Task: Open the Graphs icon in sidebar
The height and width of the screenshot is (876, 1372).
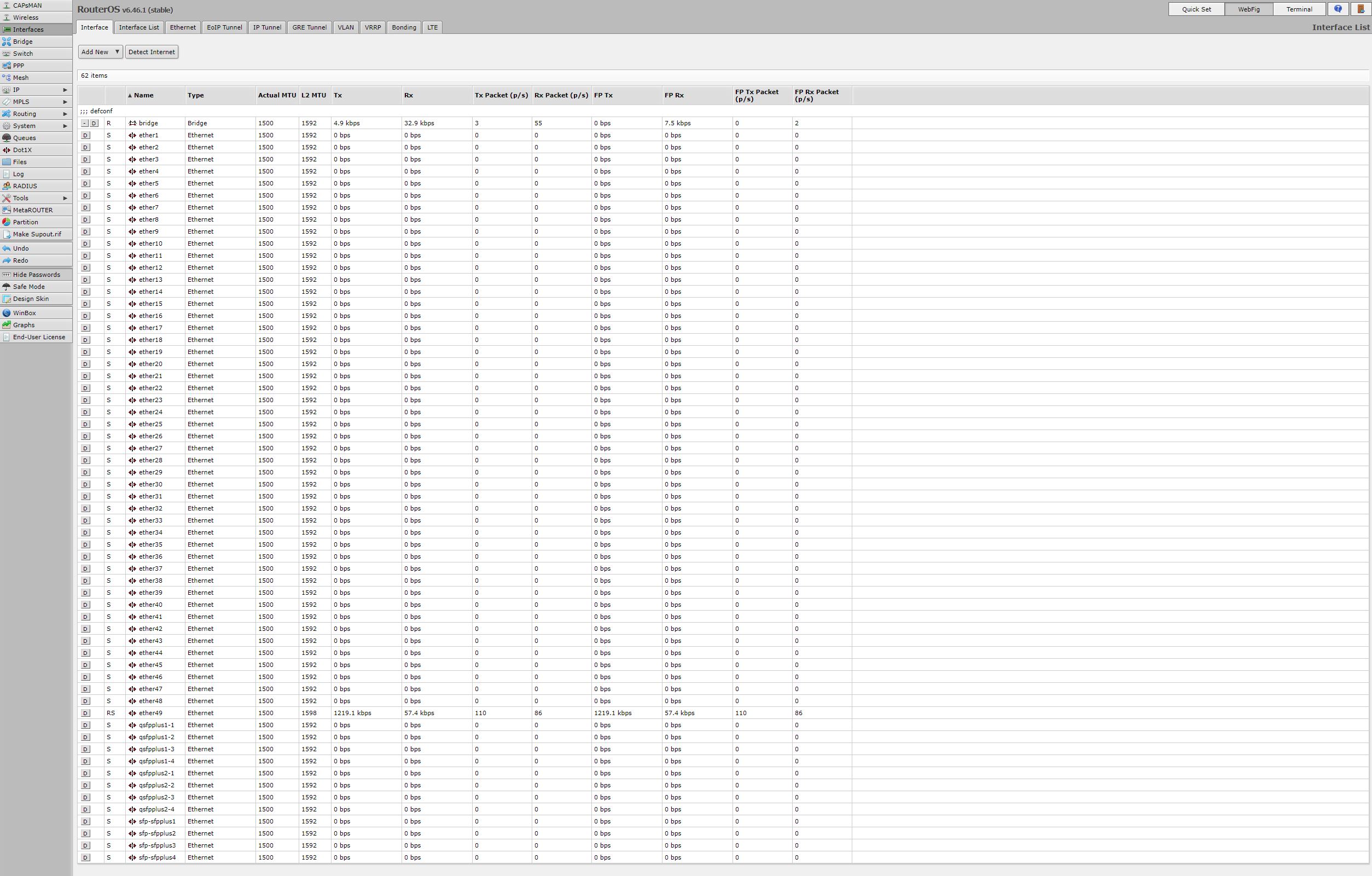Action: point(7,325)
